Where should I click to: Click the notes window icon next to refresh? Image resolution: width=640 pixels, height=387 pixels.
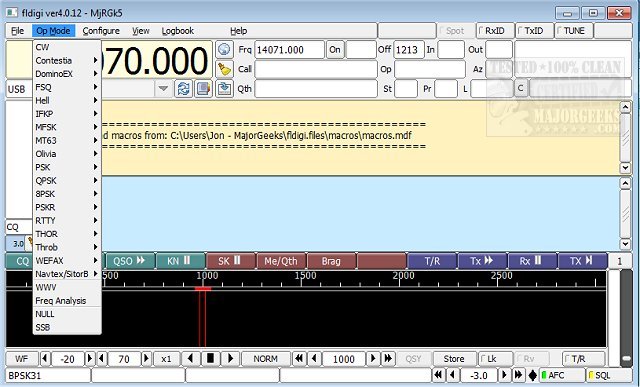(x=203, y=89)
